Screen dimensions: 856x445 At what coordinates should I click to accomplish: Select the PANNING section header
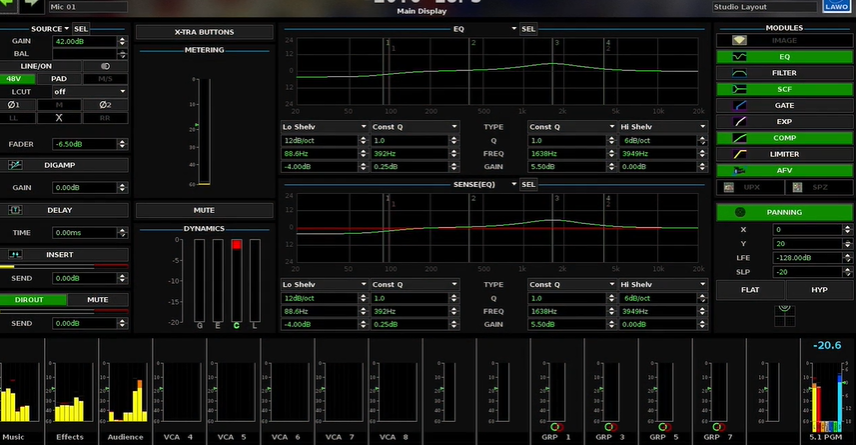(784, 212)
